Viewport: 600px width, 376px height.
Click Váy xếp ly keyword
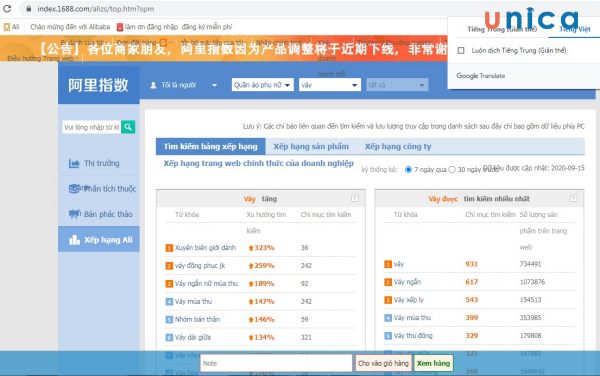click(x=409, y=300)
